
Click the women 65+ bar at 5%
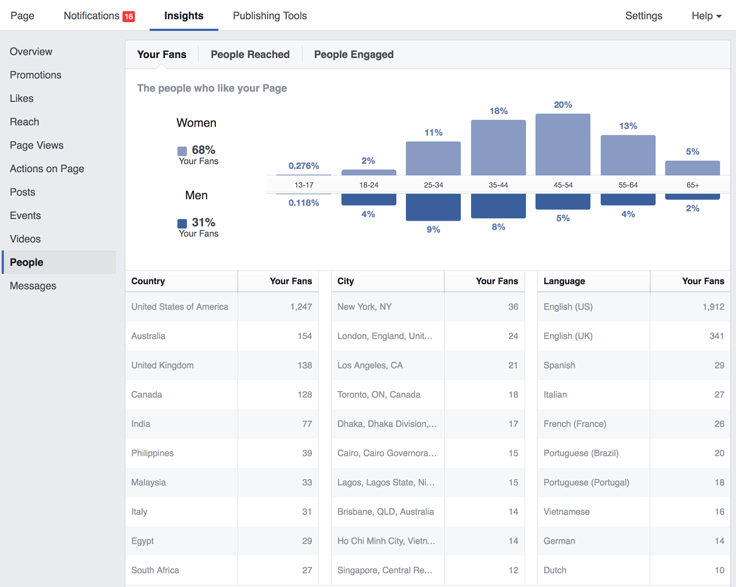pyautogui.click(x=692, y=168)
